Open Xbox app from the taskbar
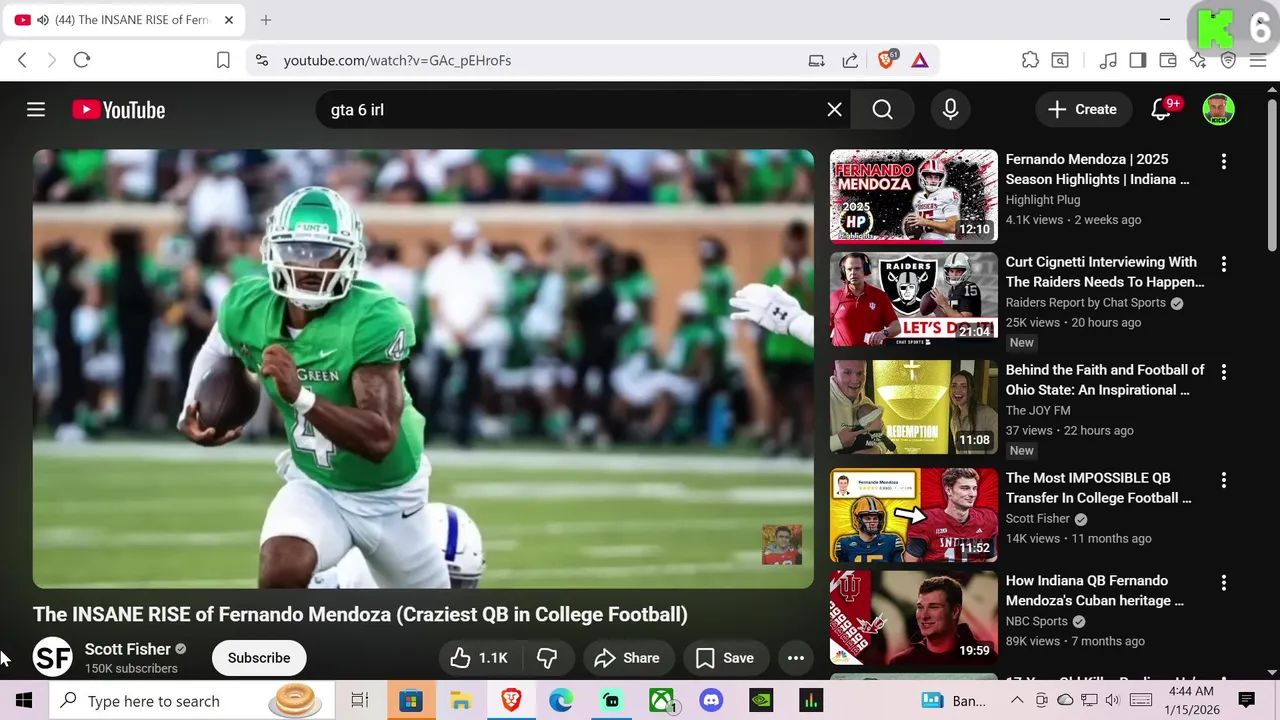1280x720 pixels. (661, 701)
